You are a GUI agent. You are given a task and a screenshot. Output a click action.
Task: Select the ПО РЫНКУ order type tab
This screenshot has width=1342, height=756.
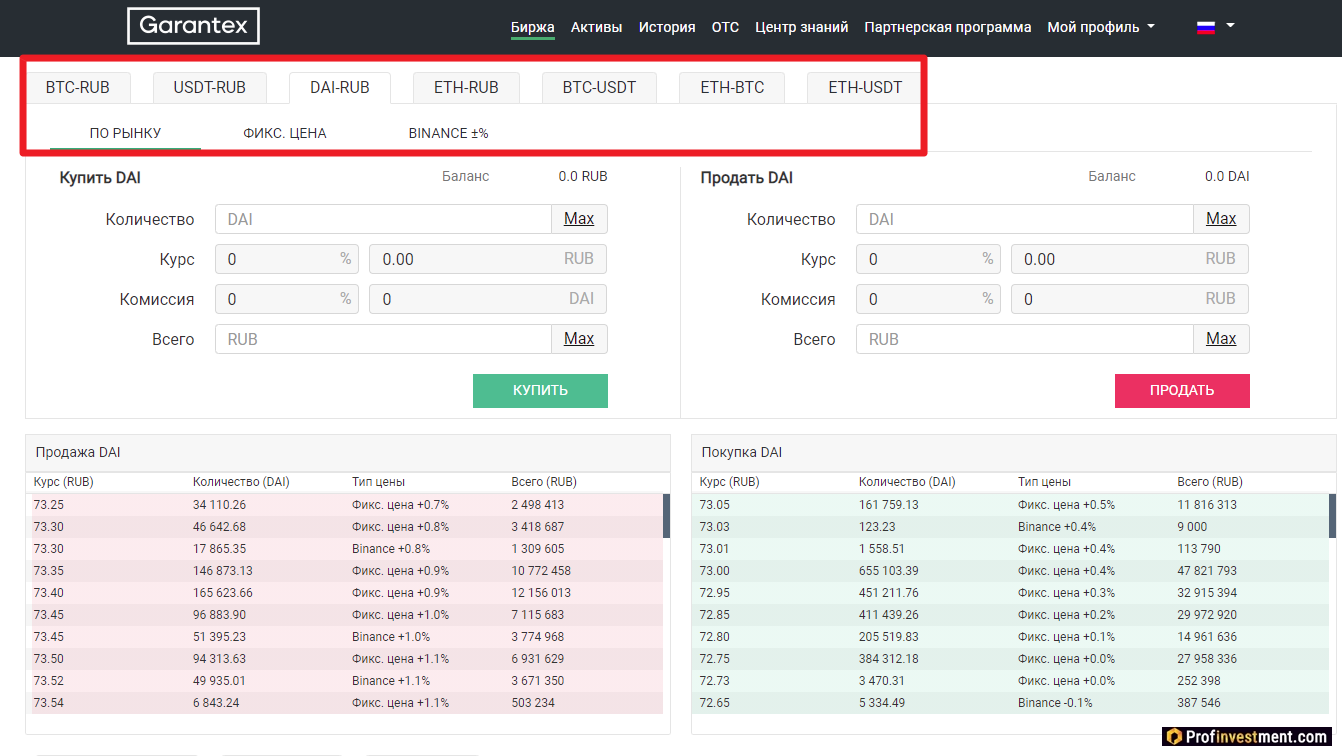click(x=125, y=133)
